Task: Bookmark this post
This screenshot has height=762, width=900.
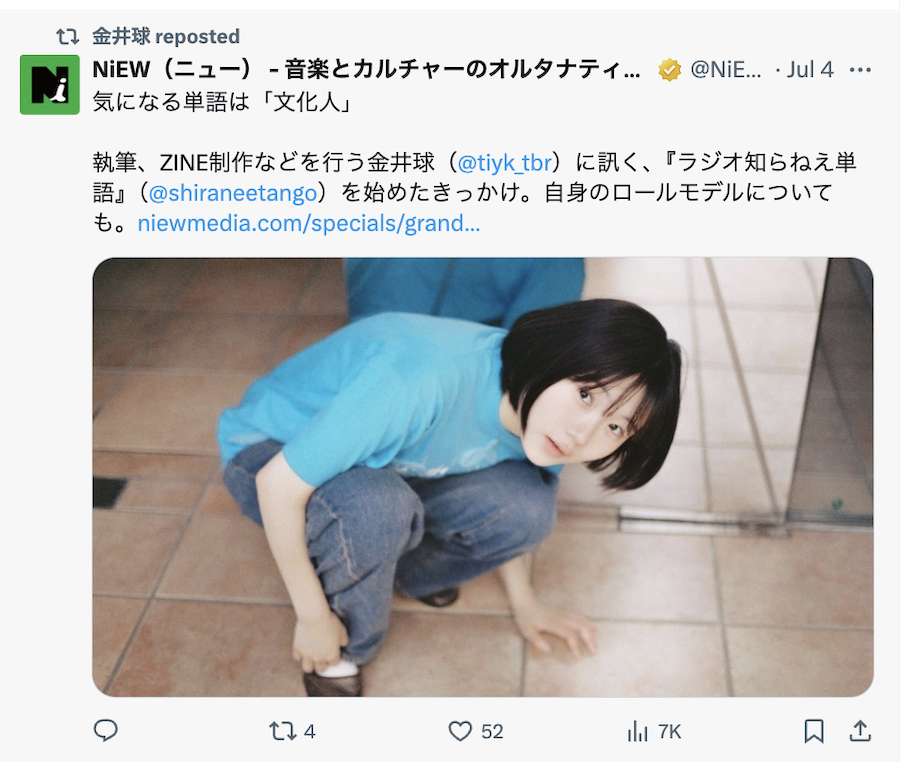Action: (814, 731)
